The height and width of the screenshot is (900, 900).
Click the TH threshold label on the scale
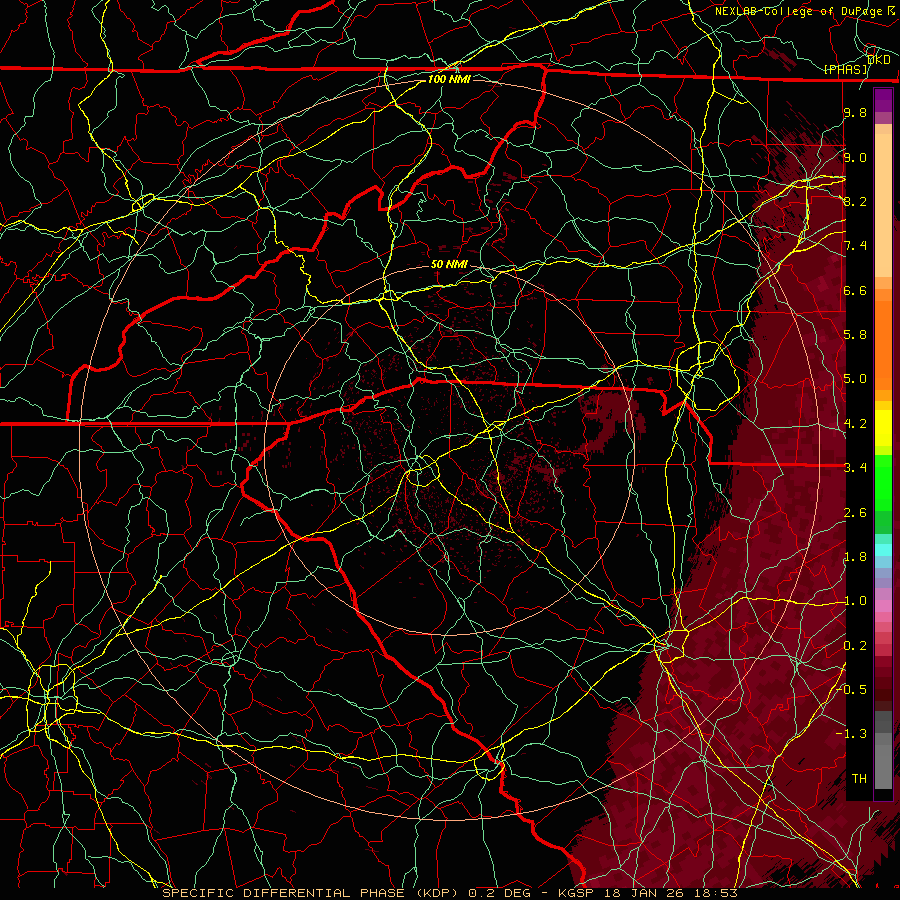(859, 779)
